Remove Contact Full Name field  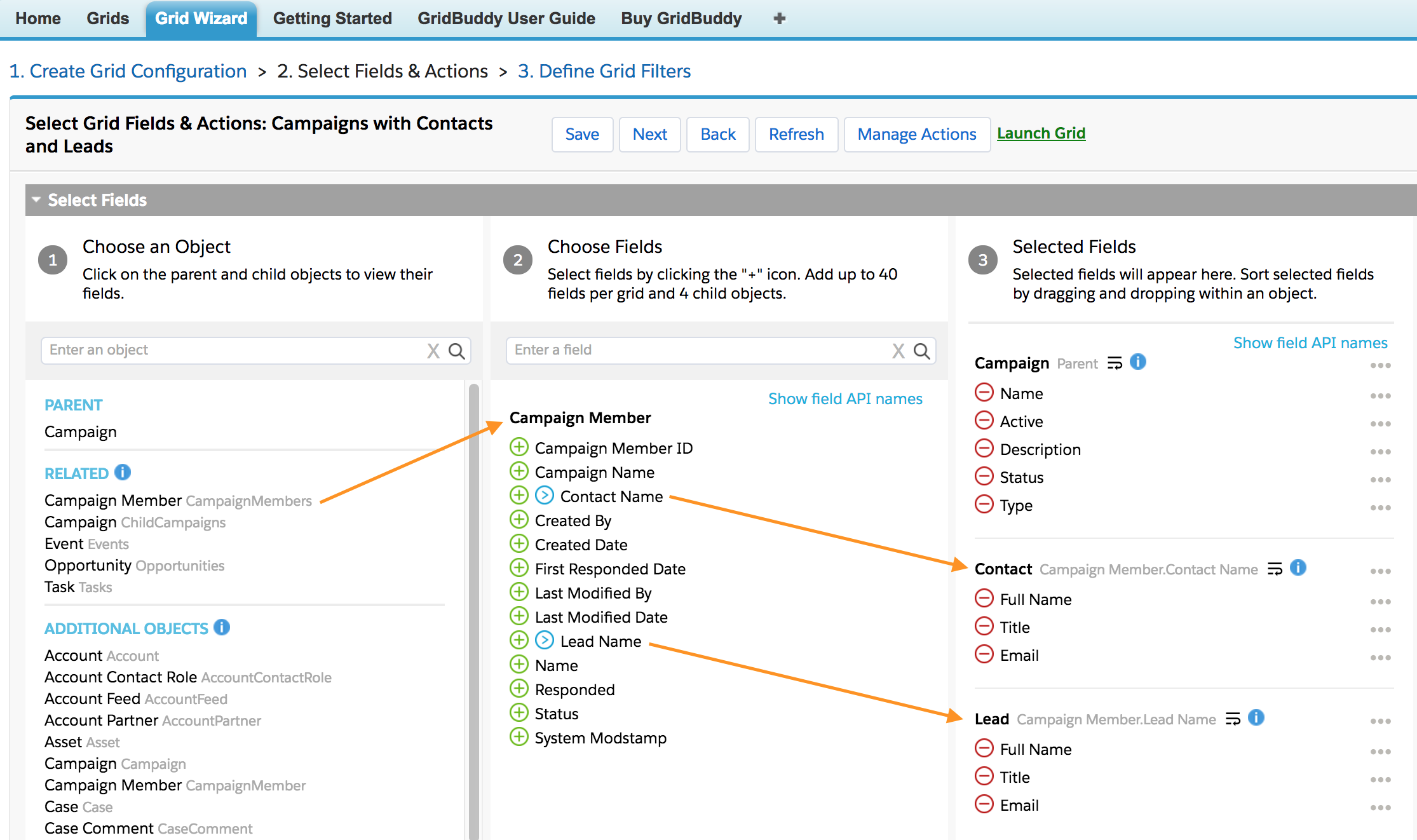tap(984, 599)
